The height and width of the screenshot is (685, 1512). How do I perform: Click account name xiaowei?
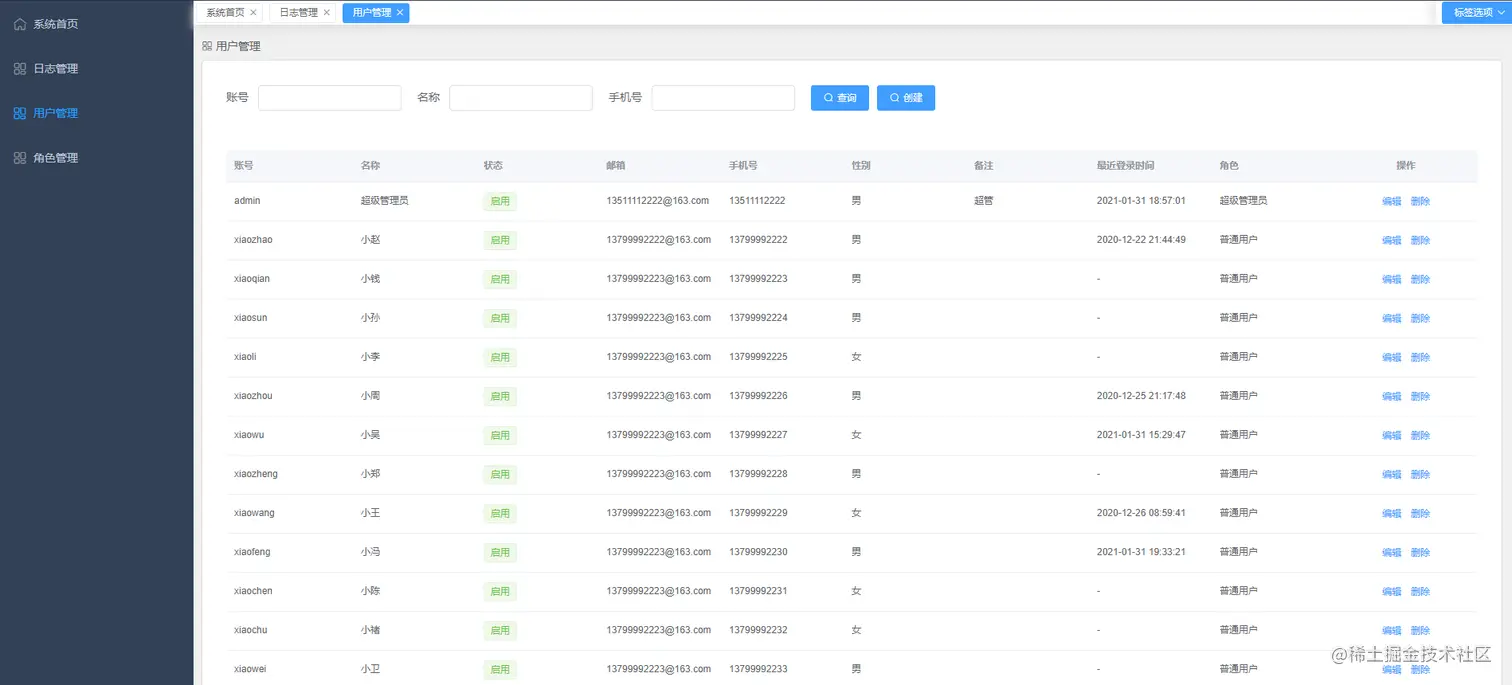(x=250, y=669)
